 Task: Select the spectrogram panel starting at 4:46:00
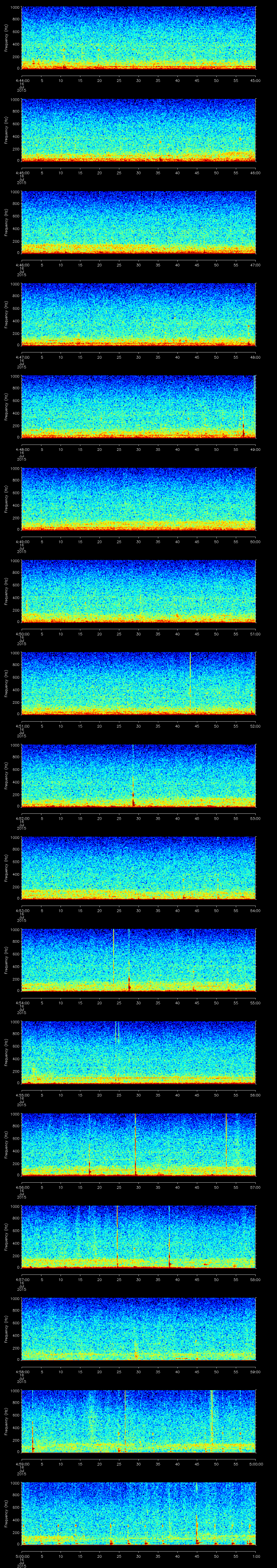click(138, 222)
